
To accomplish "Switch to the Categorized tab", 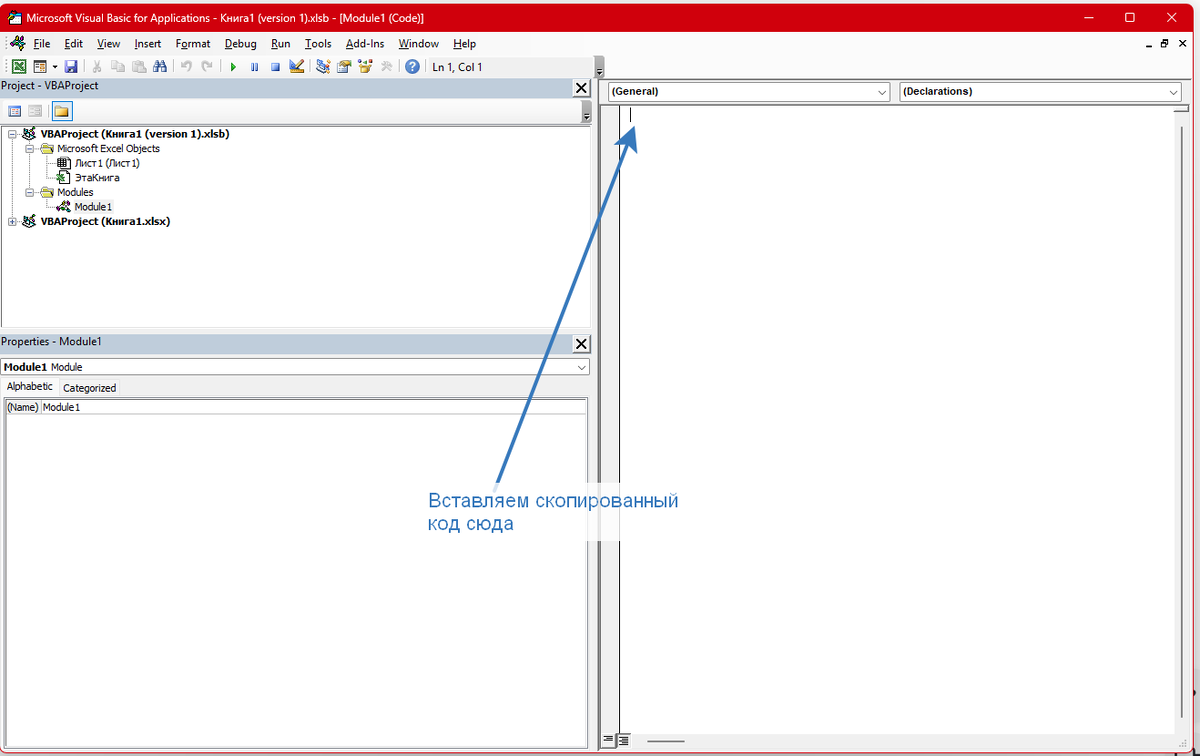I will coord(89,388).
